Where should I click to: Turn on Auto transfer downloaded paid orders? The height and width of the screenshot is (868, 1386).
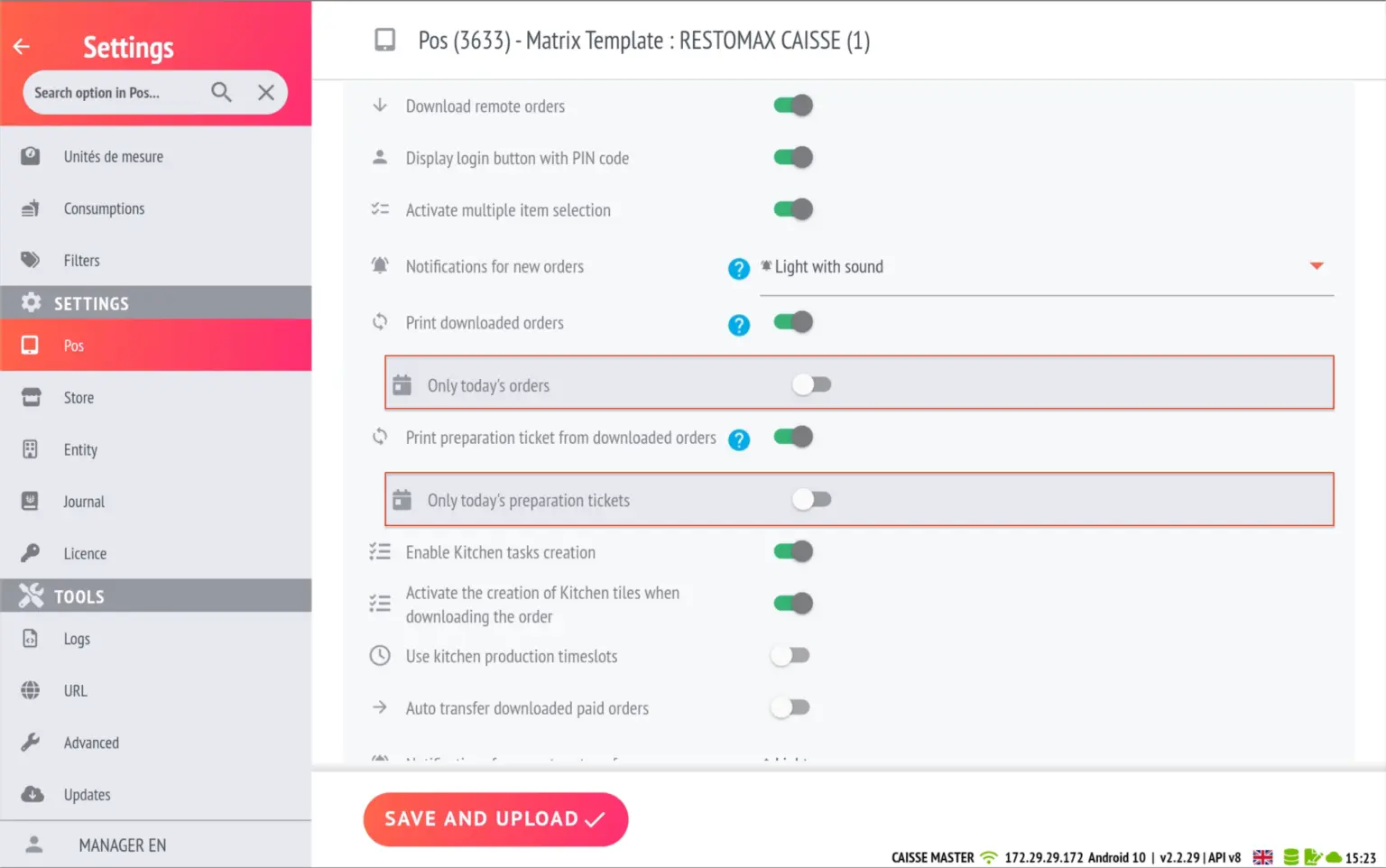coord(790,708)
